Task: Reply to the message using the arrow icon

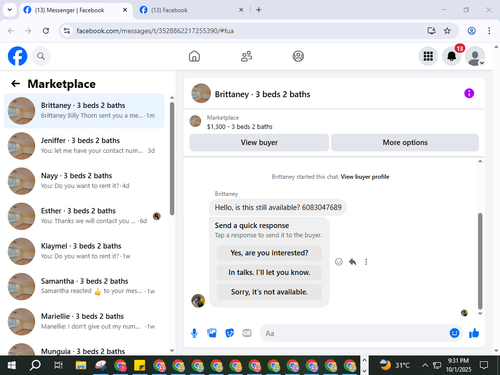Action: (x=353, y=262)
